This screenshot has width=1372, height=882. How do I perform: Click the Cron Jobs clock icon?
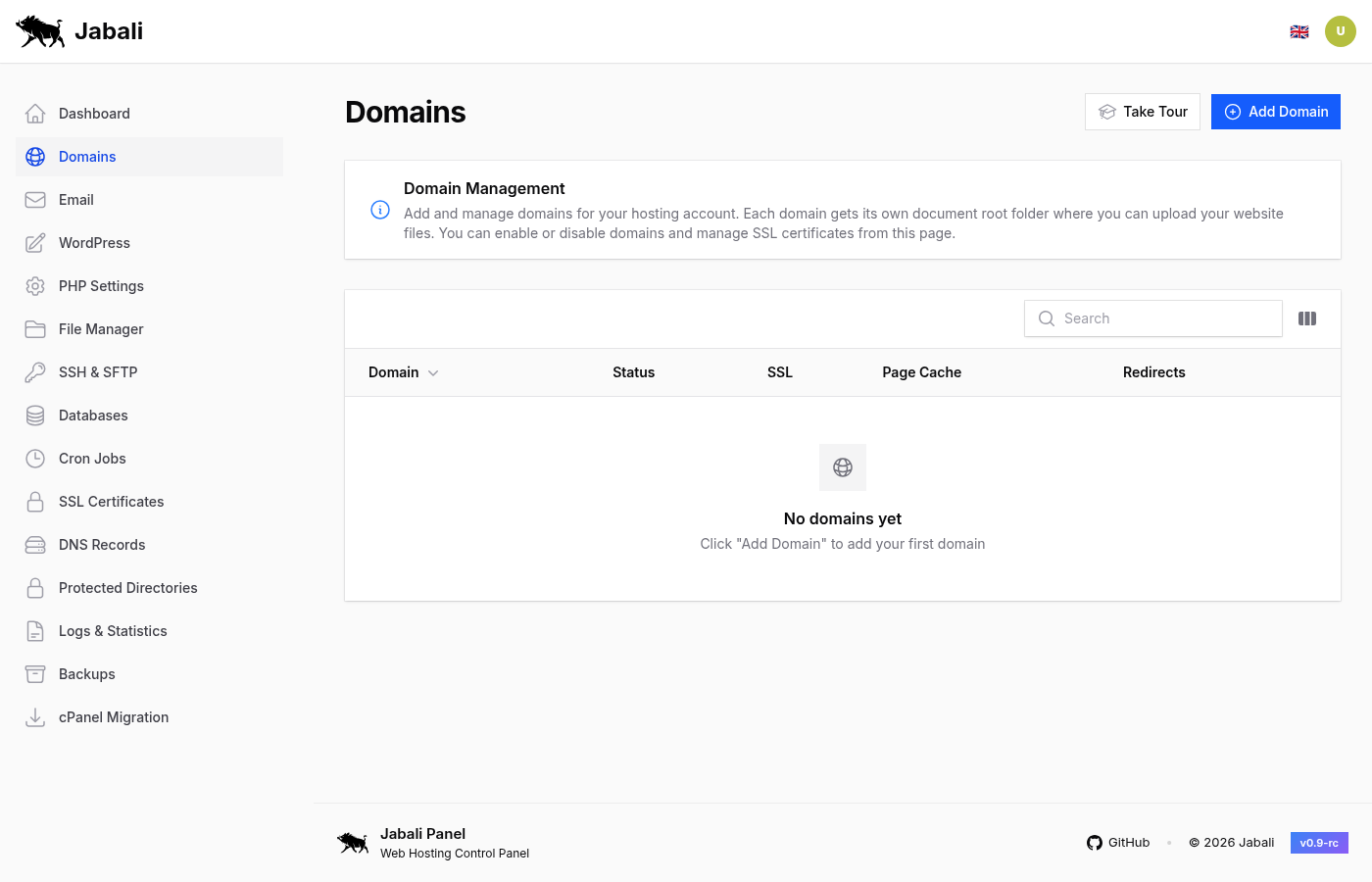click(35, 458)
